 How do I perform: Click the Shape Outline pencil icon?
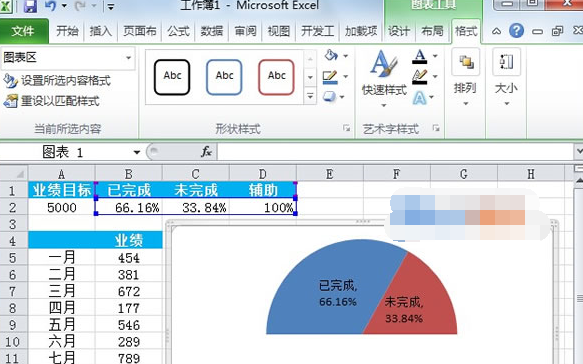(330, 77)
